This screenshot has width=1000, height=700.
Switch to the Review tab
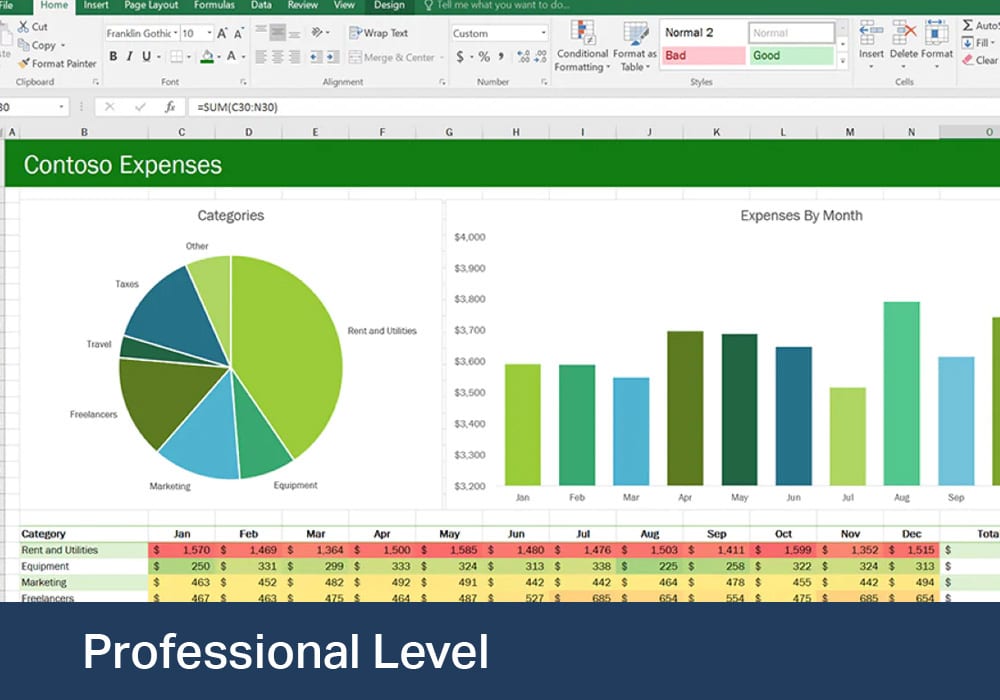pyautogui.click(x=302, y=5)
